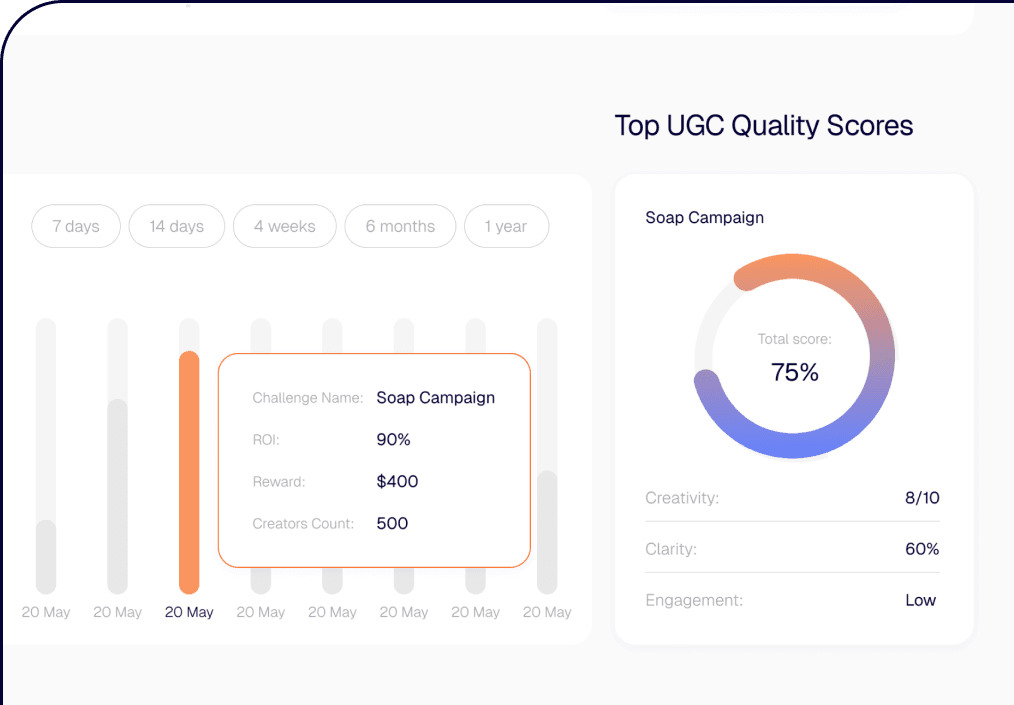Viewport: 1014px width, 705px height.
Task: Enable the 4 weeks time range
Action: coord(284,226)
